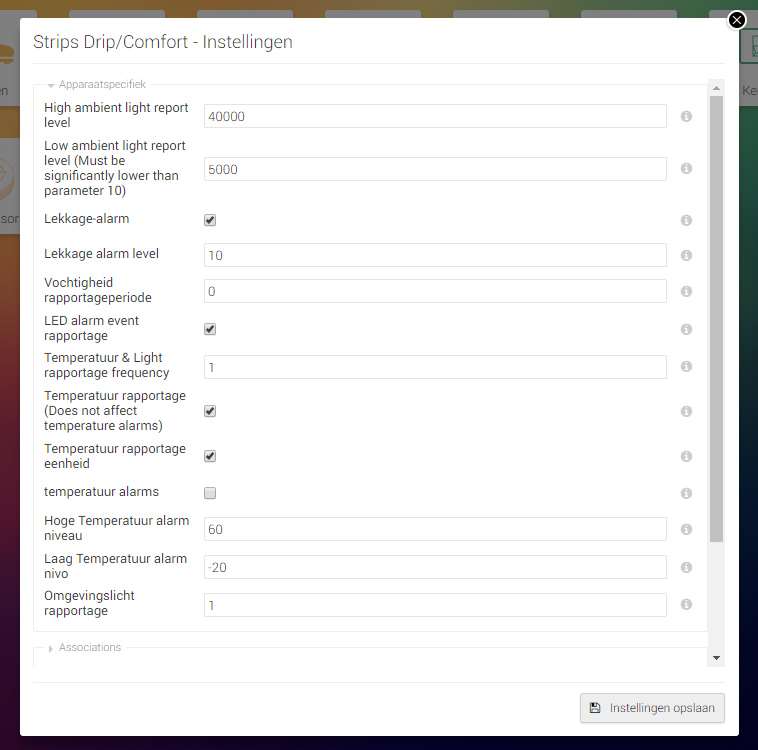Click info icon for Omgevingslicht rapportage
This screenshot has width=758, height=750.
(686, 605)
